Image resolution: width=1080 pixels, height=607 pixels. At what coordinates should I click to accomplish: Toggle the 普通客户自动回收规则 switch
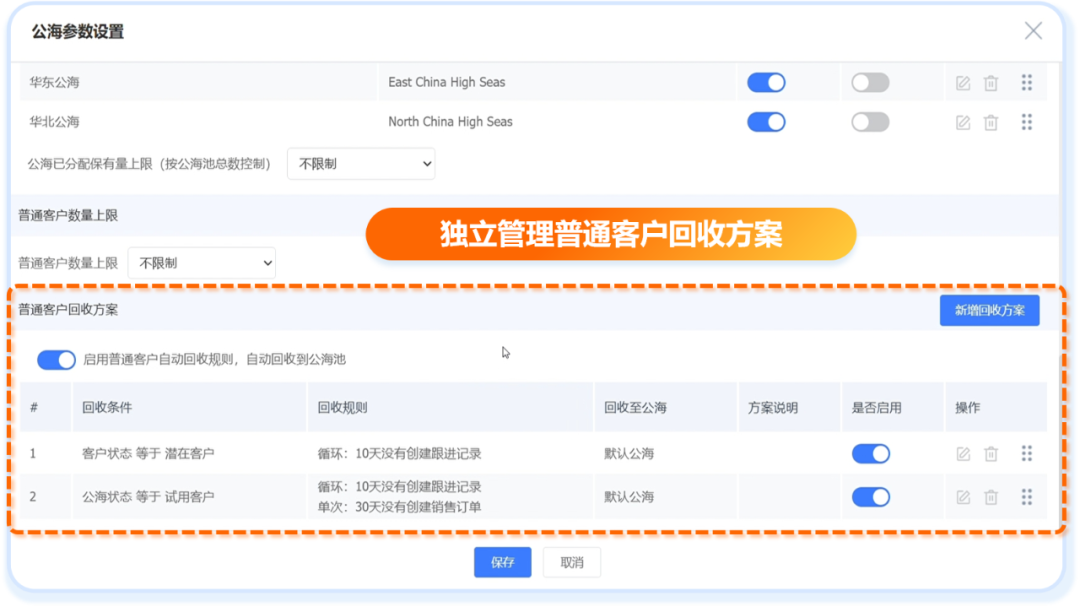pos(57,359)
